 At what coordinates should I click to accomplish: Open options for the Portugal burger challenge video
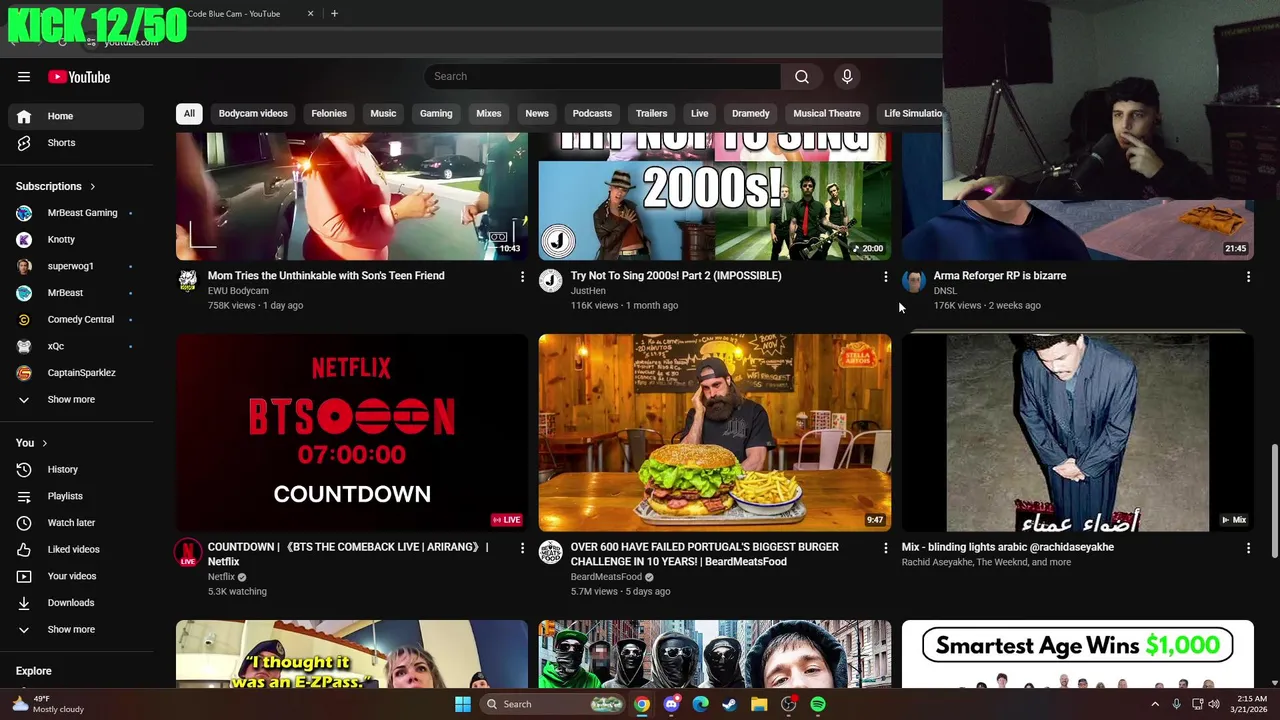pyautogui.click(x=885, y=548)
